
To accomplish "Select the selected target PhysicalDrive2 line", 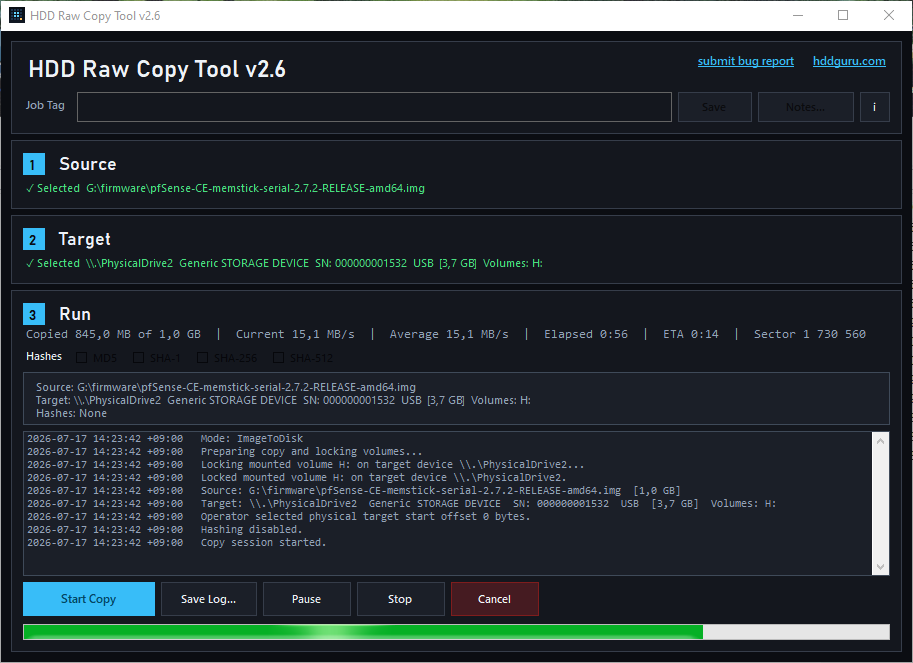I will (284, 263).
